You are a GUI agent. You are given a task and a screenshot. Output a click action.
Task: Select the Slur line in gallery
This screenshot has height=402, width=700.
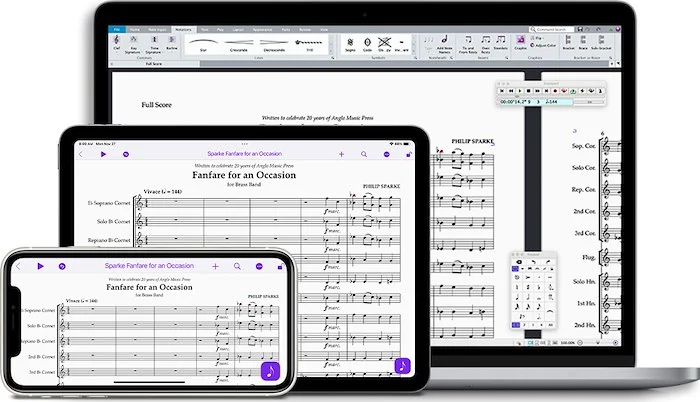tap(203, 45)
